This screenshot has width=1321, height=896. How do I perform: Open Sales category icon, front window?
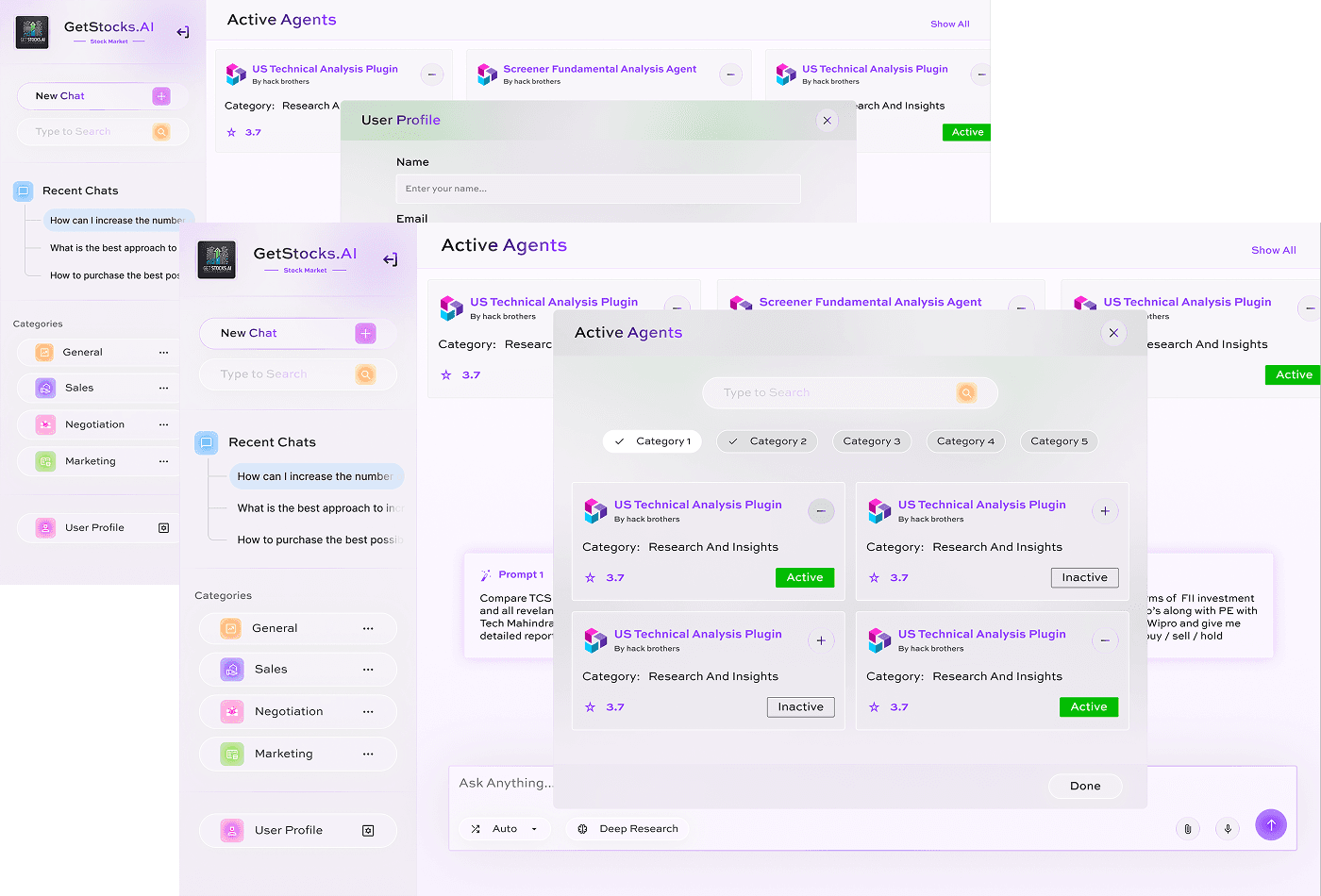[232, 670]
